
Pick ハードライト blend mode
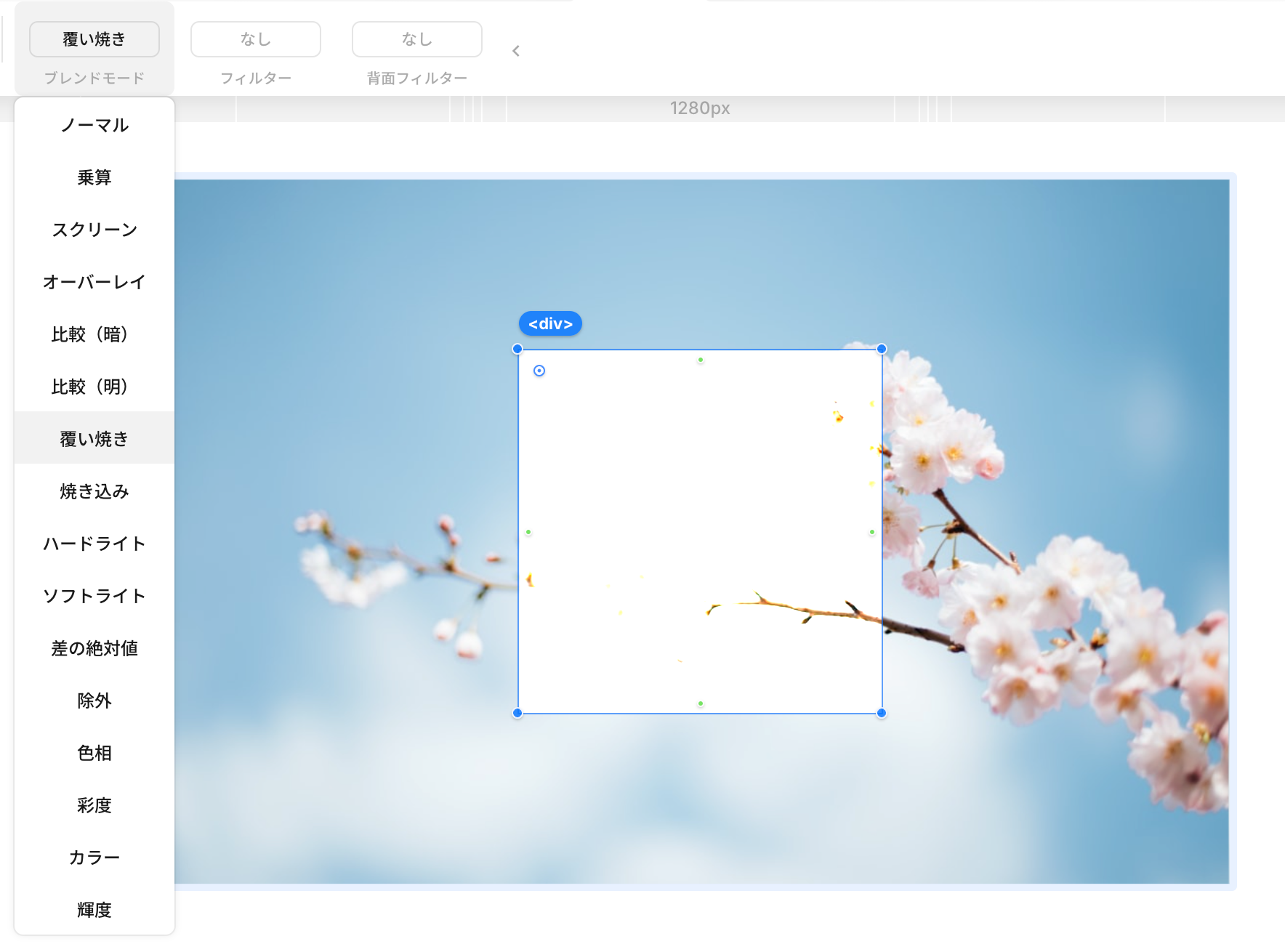click(94, 544)
